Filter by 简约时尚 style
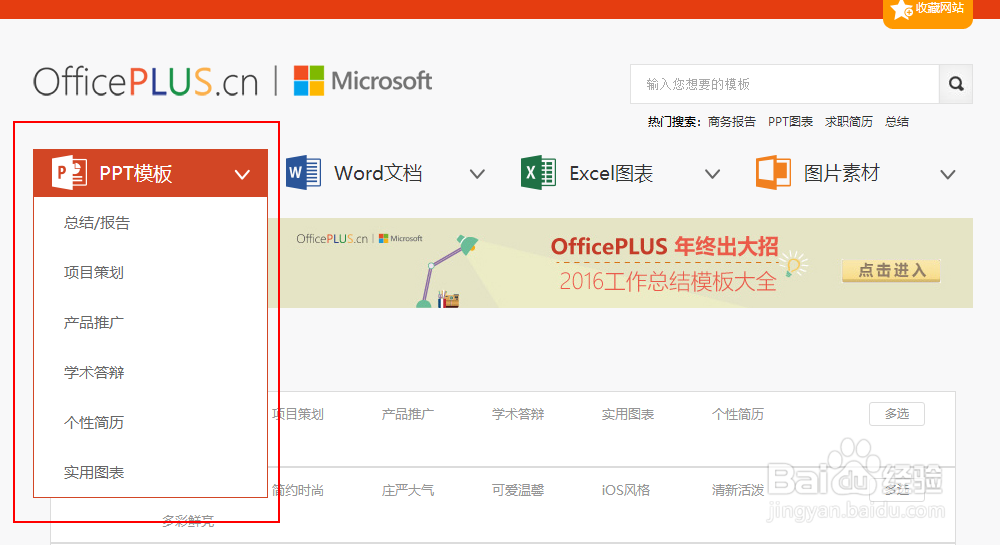This screenshot has height=545, width=1000. (x=298, y=490)
